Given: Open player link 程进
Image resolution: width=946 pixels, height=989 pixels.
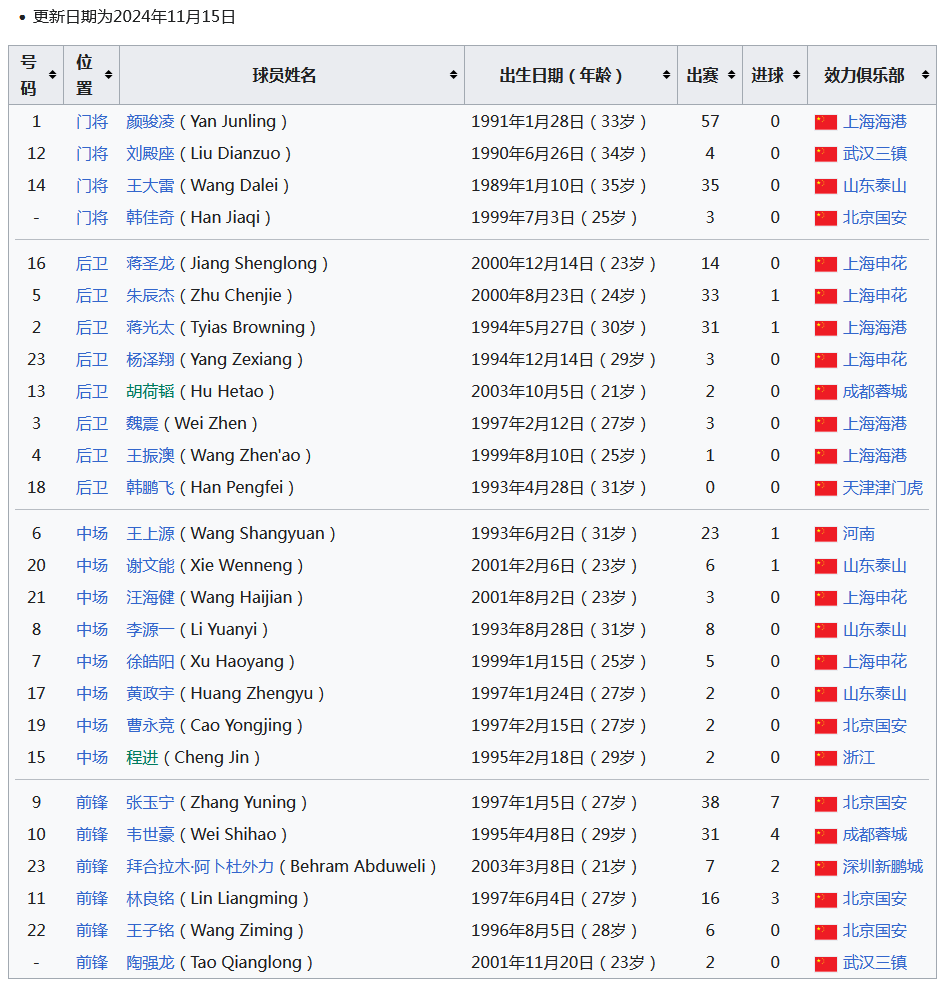Looking at the screenshot, I should click(x=142, y=757).
